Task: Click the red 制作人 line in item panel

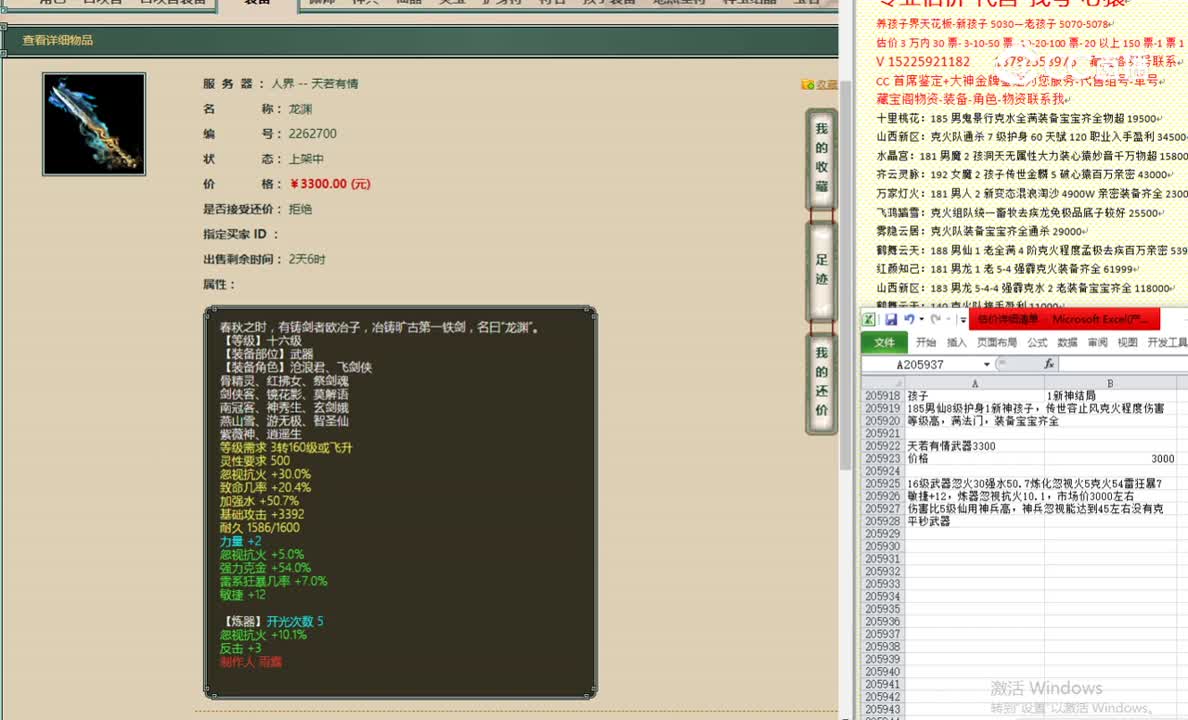Action: click(251, 662)
